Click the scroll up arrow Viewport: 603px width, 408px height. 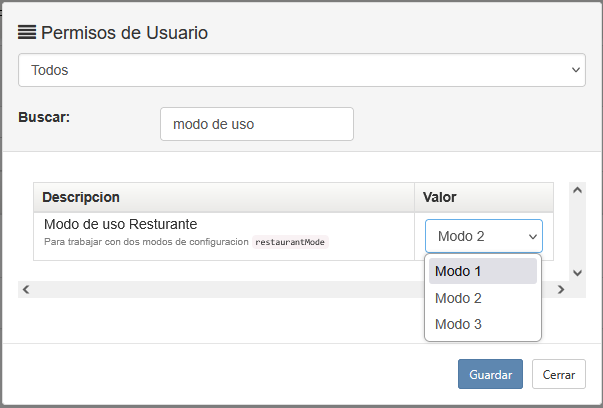[577, 190]
